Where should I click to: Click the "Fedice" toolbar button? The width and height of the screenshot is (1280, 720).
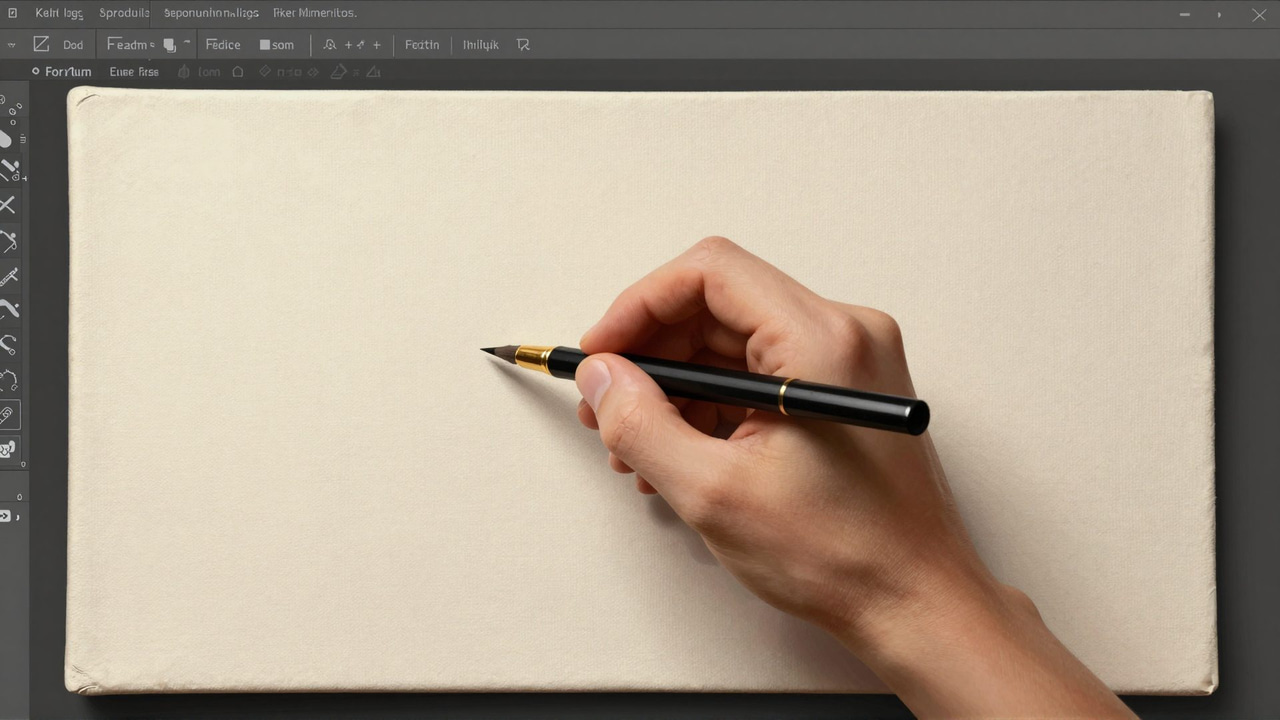[x=223, y=45]
